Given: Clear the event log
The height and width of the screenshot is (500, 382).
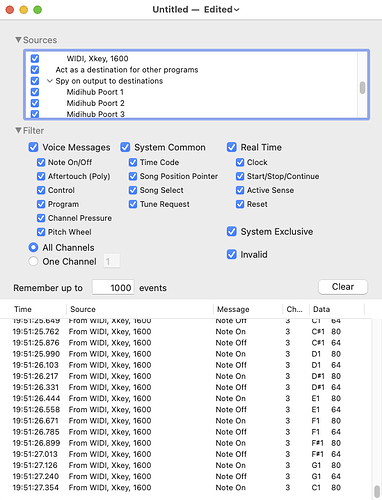Looking at the screenshot, I should 343,287.
